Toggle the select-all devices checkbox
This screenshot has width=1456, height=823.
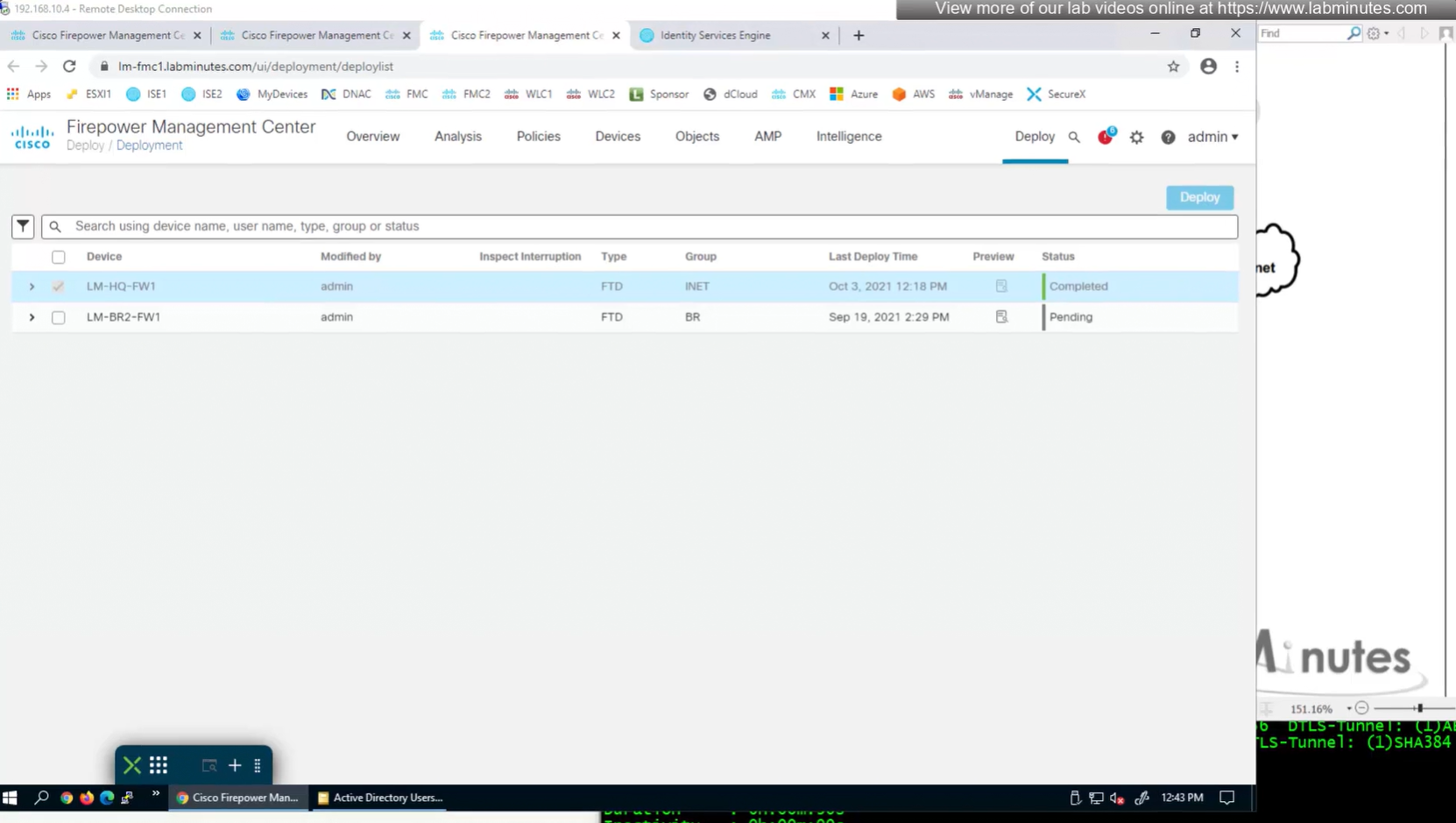(59, 257)
